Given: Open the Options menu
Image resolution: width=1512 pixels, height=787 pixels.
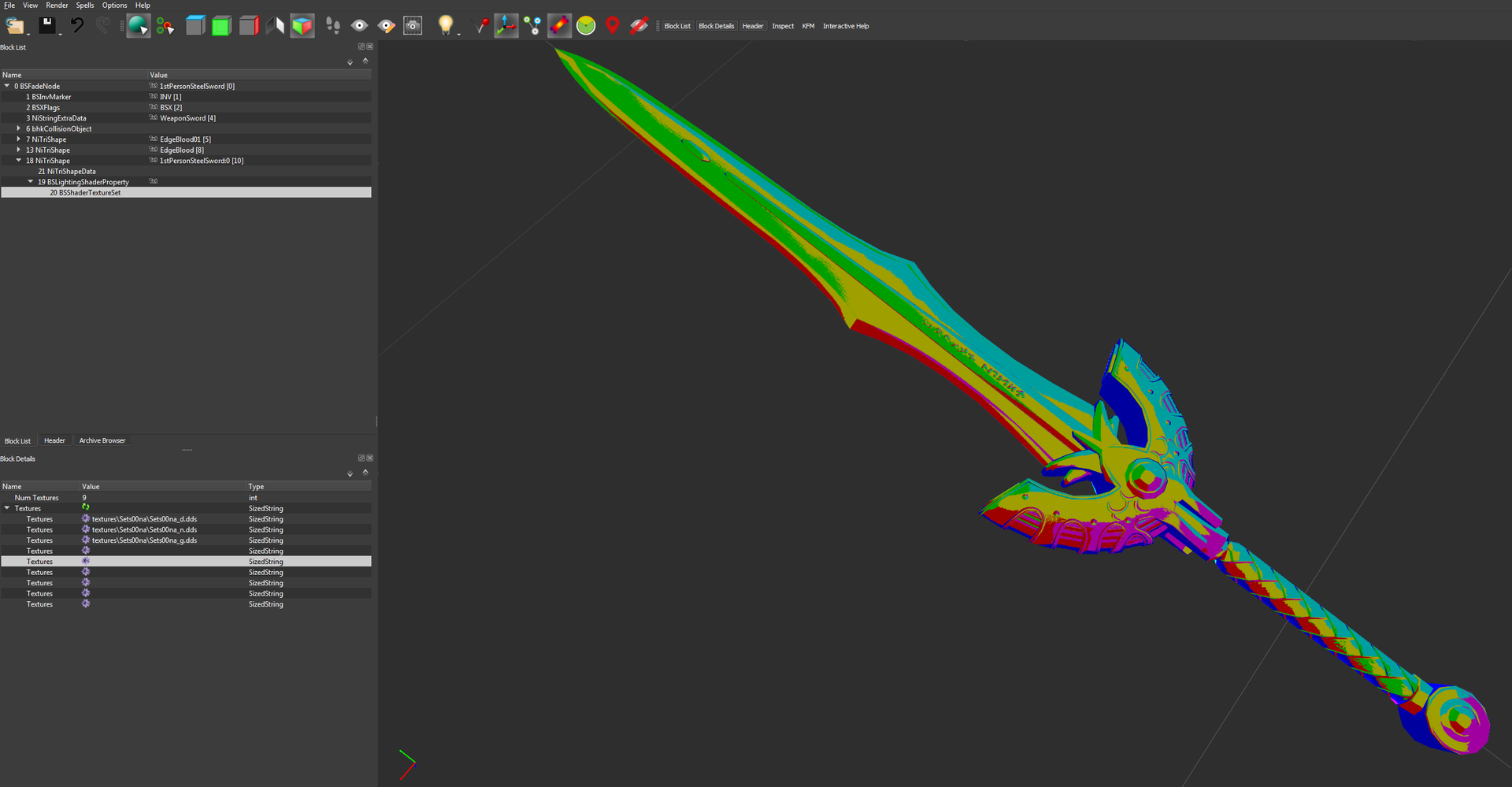Looking at the screenshot, I should pyautogui.click(x=114, y=6).
